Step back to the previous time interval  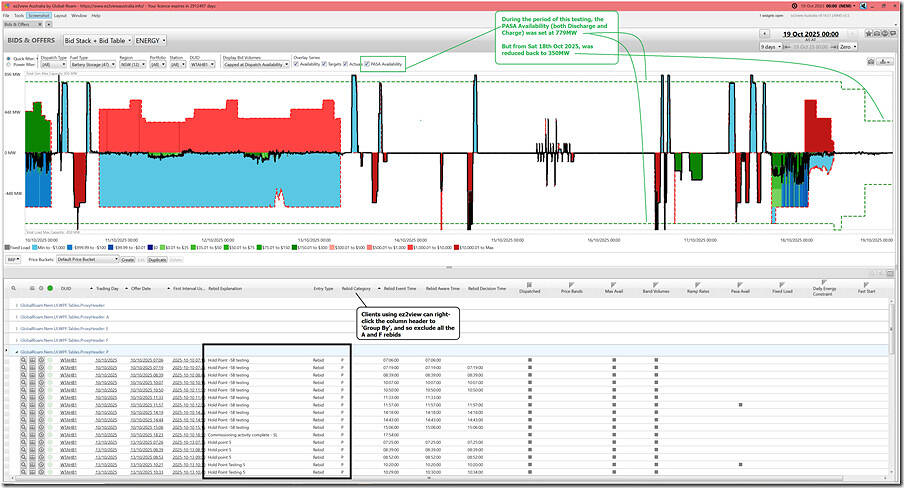click(x=764, y=34)
